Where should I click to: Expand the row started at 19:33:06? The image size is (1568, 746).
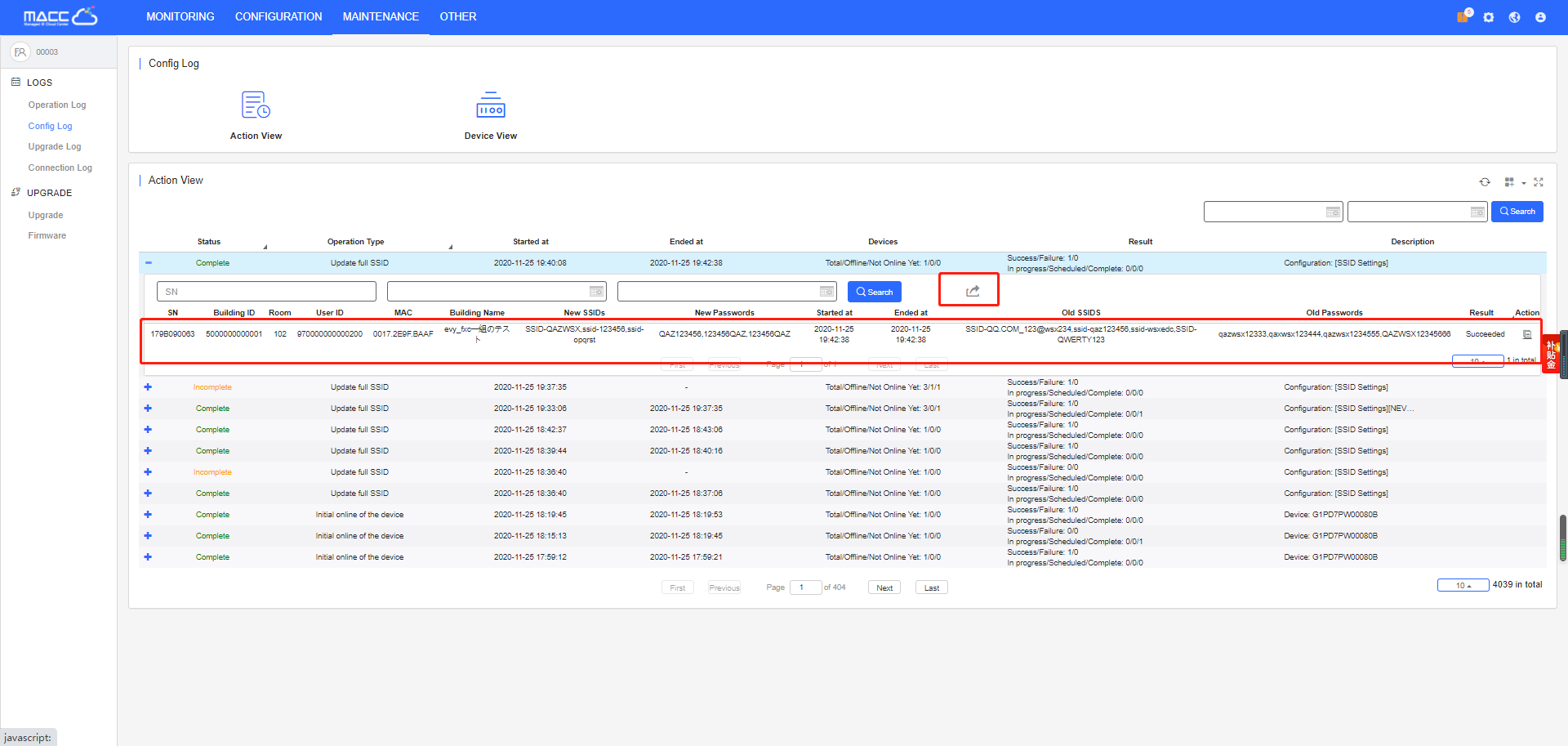tap(148, 409)
